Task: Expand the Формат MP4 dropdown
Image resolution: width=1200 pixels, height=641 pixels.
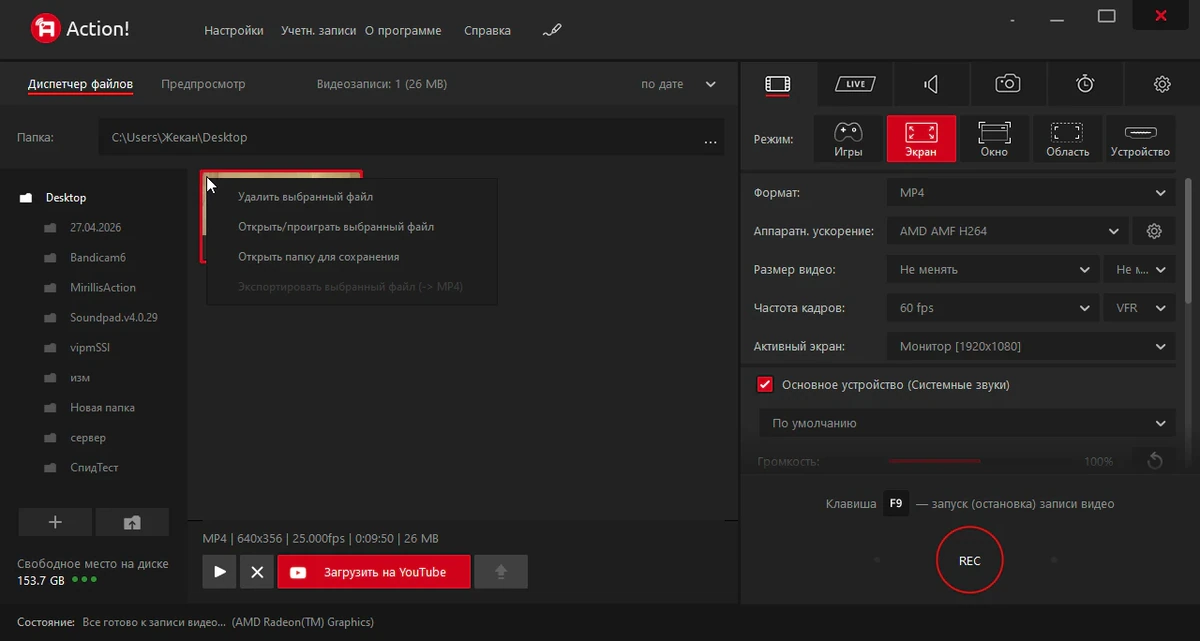Action: (1031, 192)
